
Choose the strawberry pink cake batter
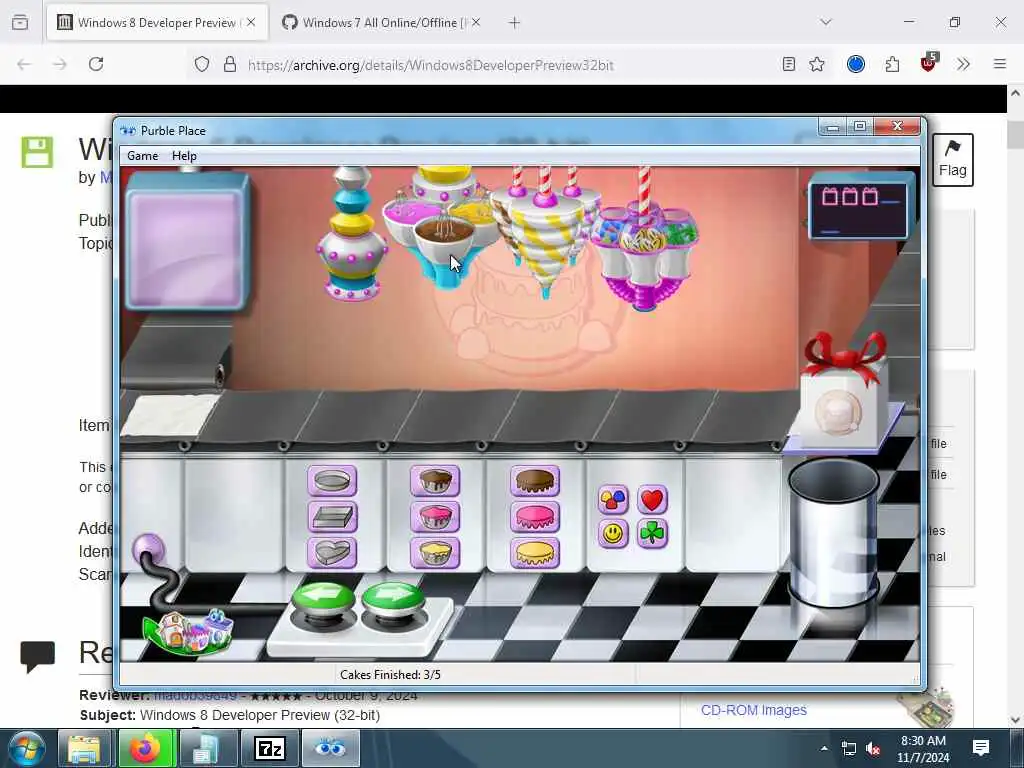(435, 517)
